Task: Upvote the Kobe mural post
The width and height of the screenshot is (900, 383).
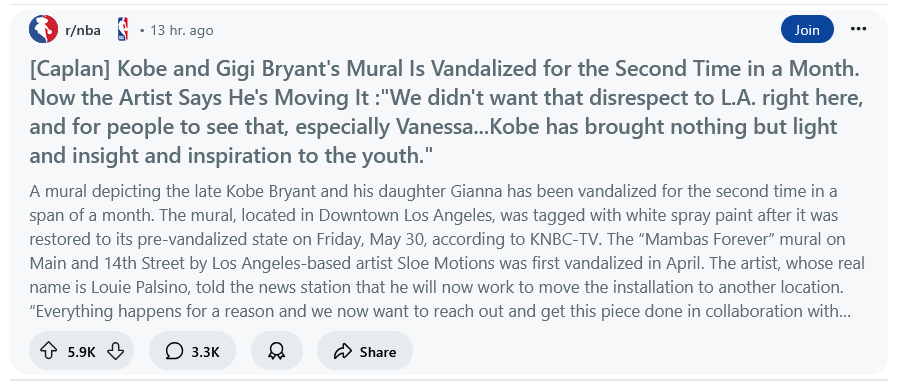Action: pyautogui.click(x=48, y=351)
